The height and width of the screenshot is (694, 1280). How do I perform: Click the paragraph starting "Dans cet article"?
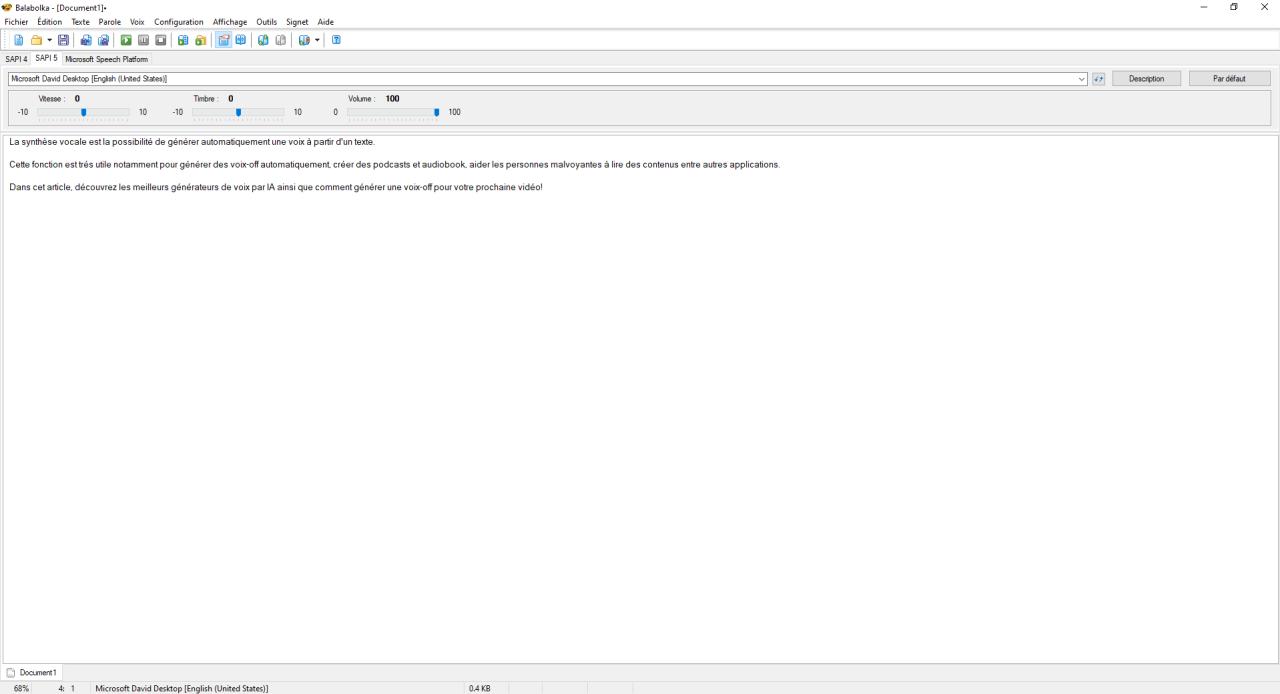(275, 187)
